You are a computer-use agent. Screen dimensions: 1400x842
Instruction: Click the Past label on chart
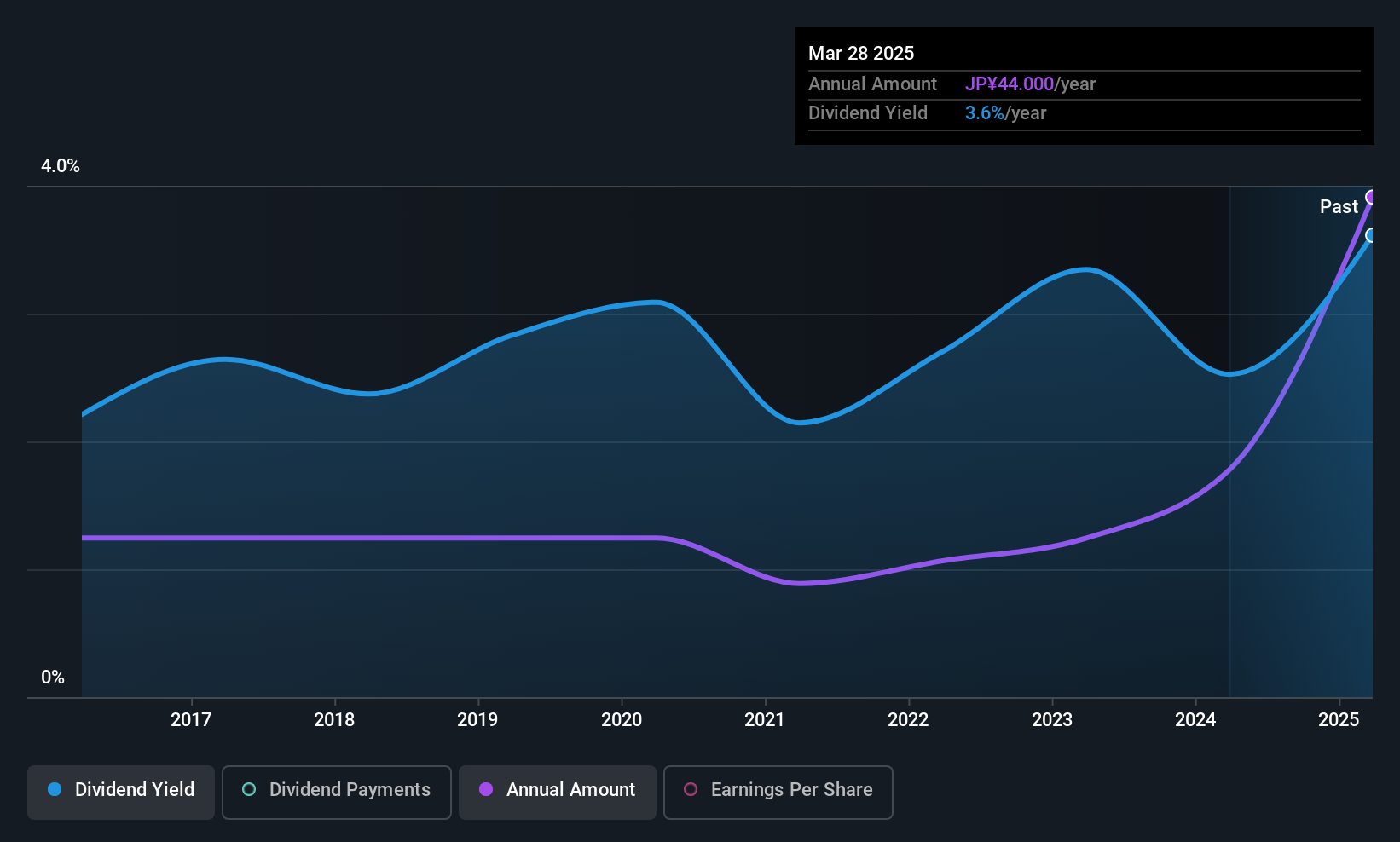point(1339,207)
